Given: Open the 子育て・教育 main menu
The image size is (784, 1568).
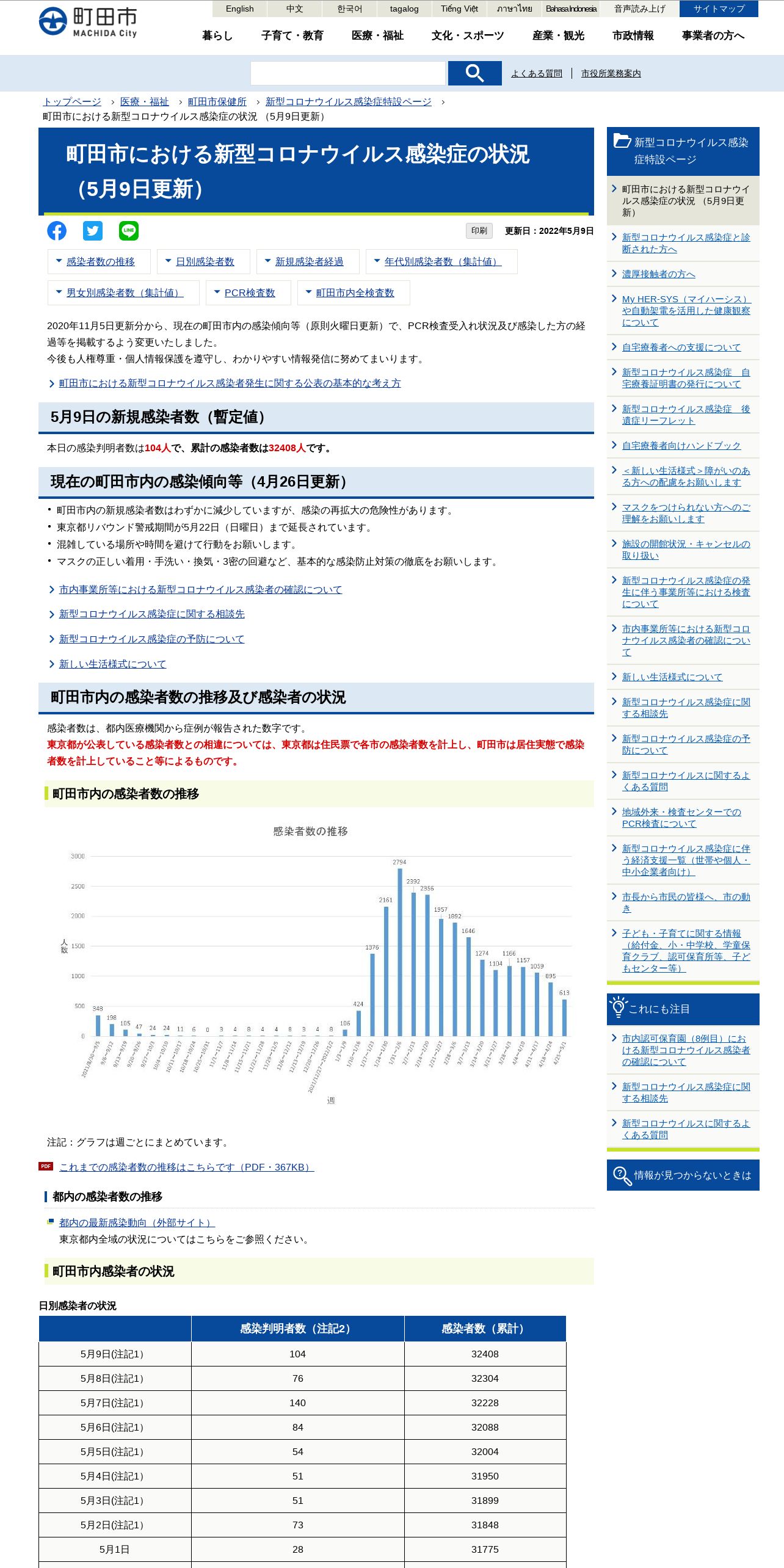Looking at the screenshot, I should pos(292,35).
